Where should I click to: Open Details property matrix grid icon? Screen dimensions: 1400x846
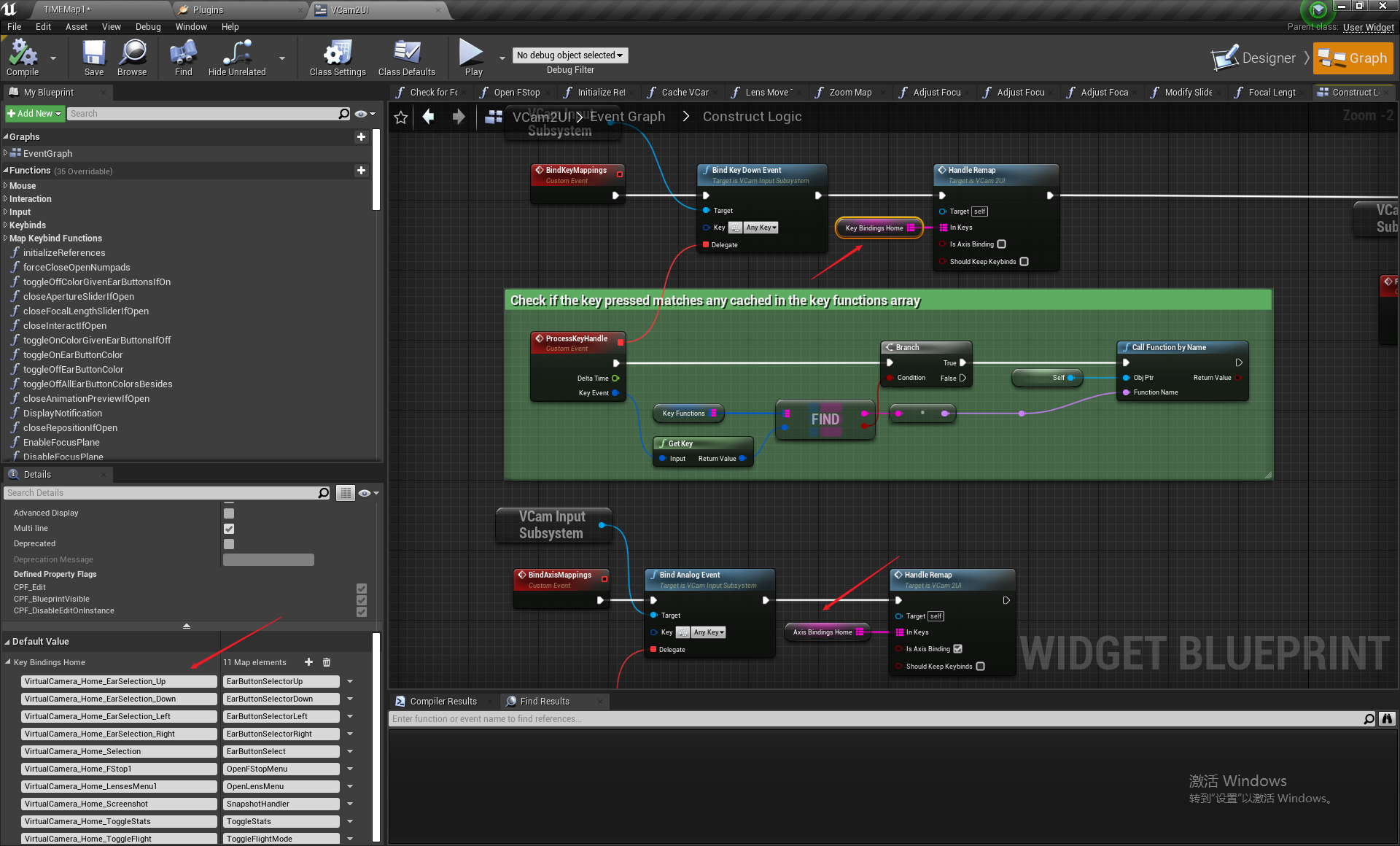[345, 493]
